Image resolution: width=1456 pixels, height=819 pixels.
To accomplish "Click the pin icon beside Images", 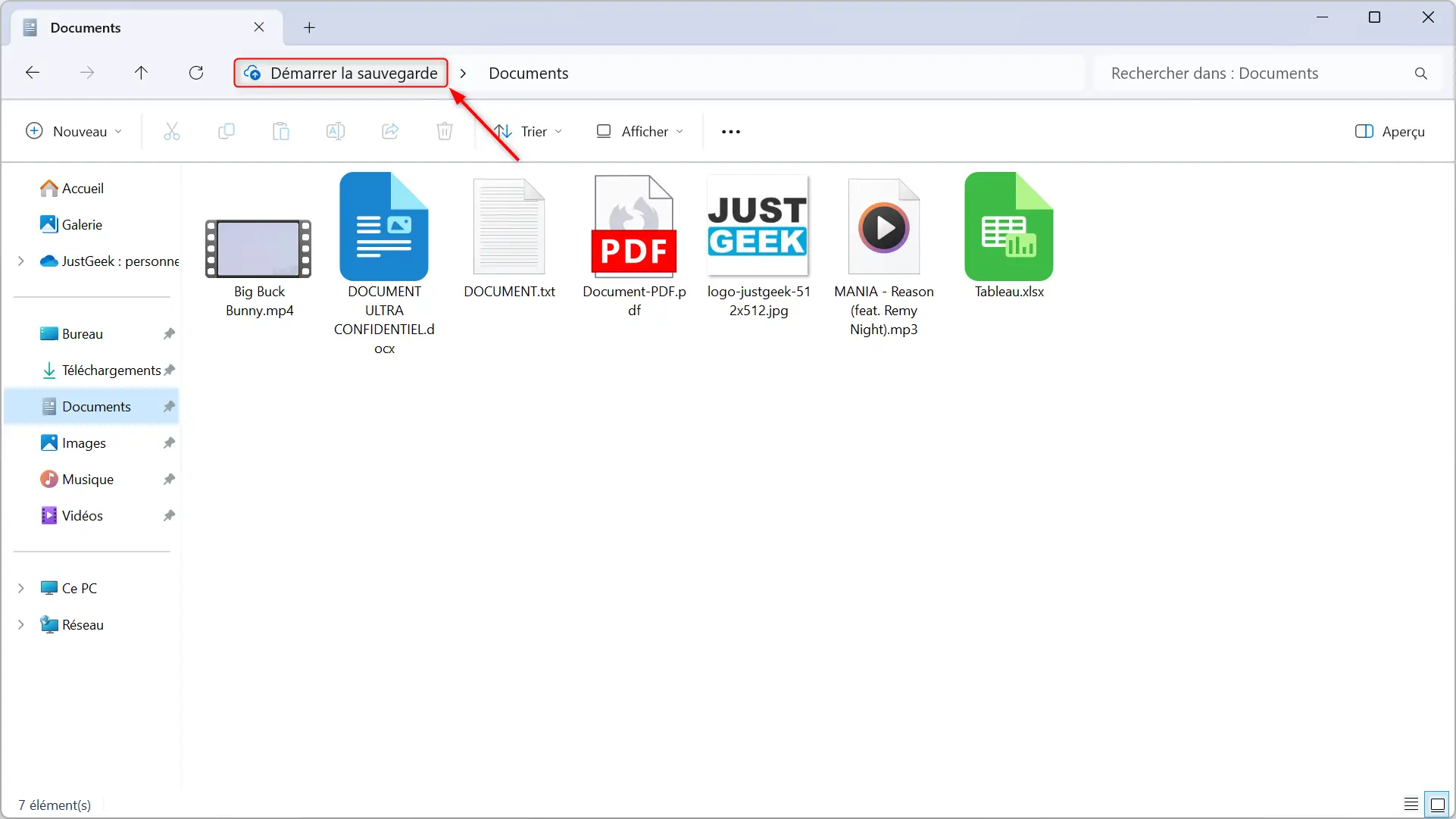I will point(169,443).
